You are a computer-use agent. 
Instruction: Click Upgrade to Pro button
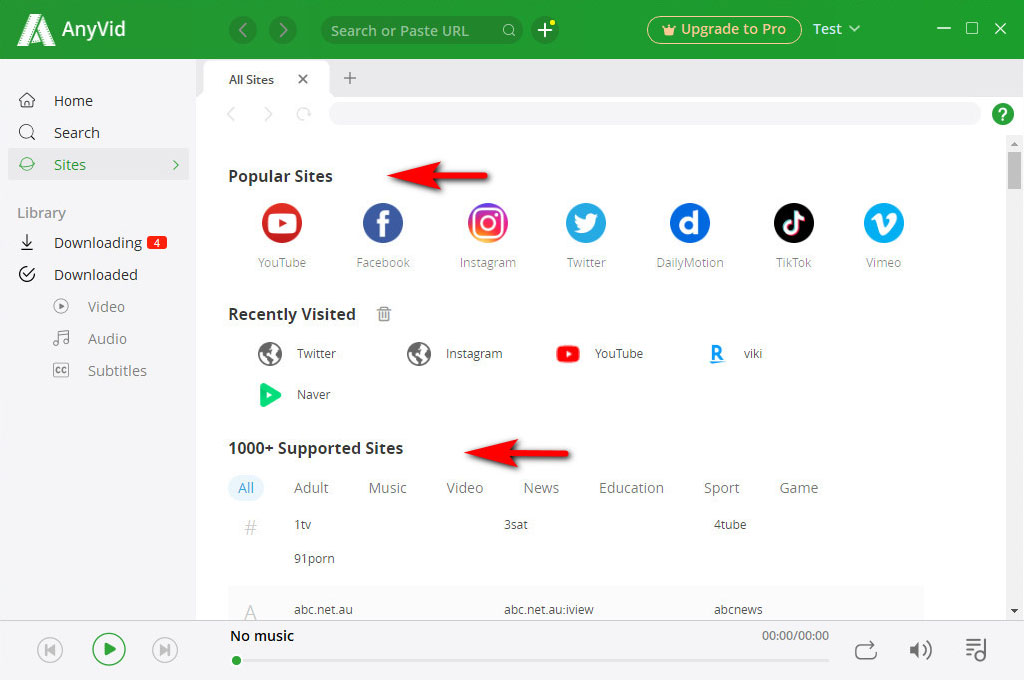[x=724, y=30]
